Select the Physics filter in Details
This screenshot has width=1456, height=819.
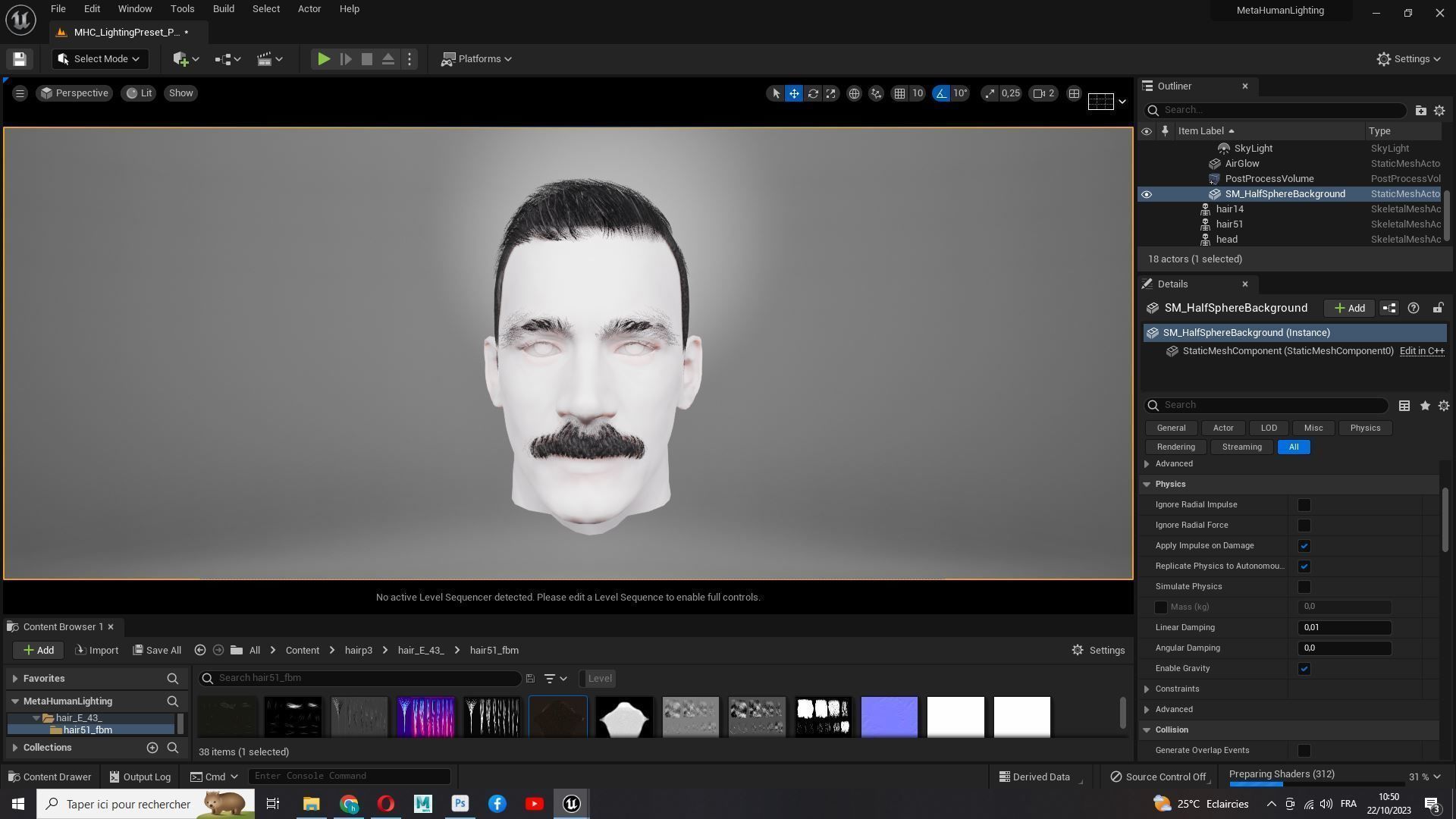coord(1365,428)
